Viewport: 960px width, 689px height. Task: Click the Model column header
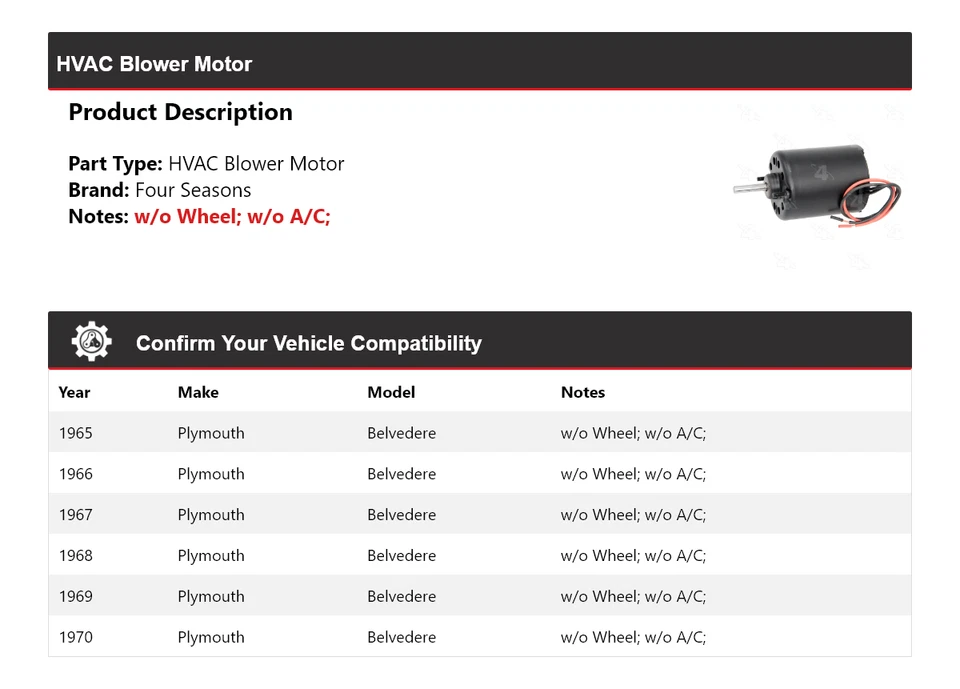pos(391,392)
